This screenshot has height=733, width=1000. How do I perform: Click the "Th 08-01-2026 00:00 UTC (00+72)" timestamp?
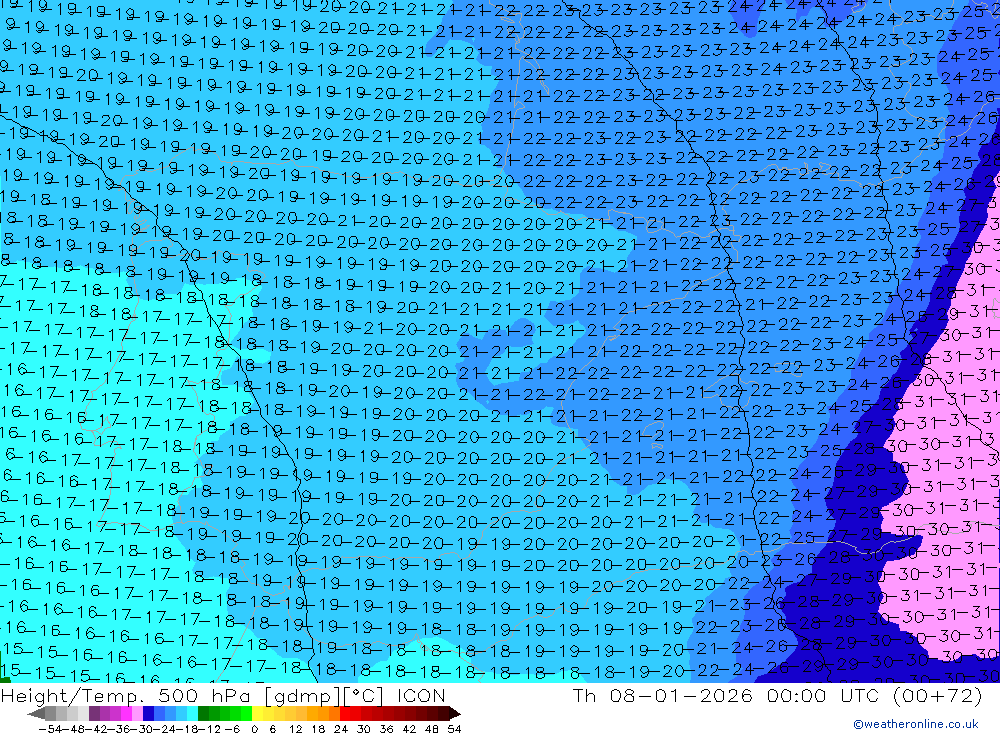point(777,695)
